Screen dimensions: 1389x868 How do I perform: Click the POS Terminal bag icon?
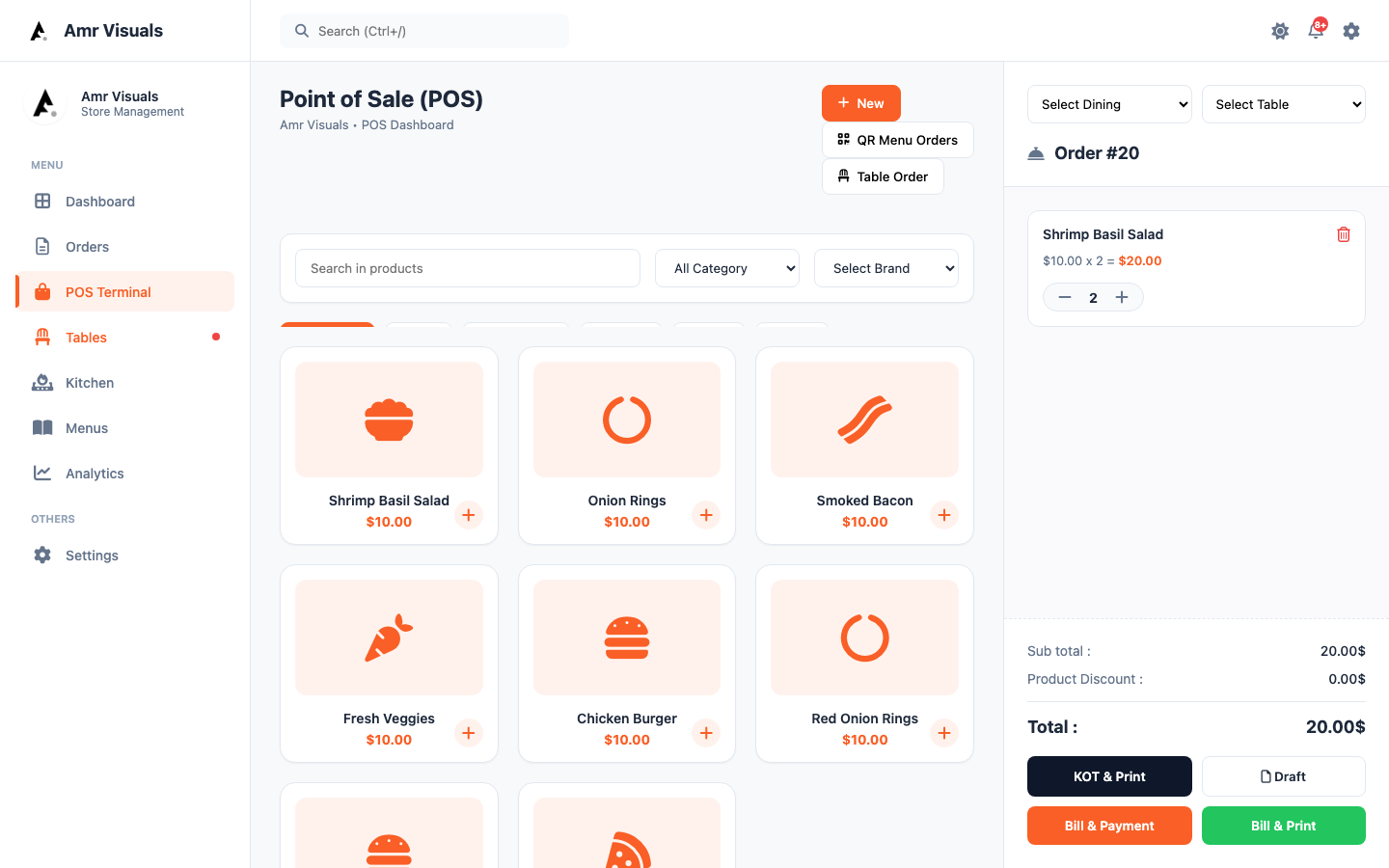click(42, 292)
